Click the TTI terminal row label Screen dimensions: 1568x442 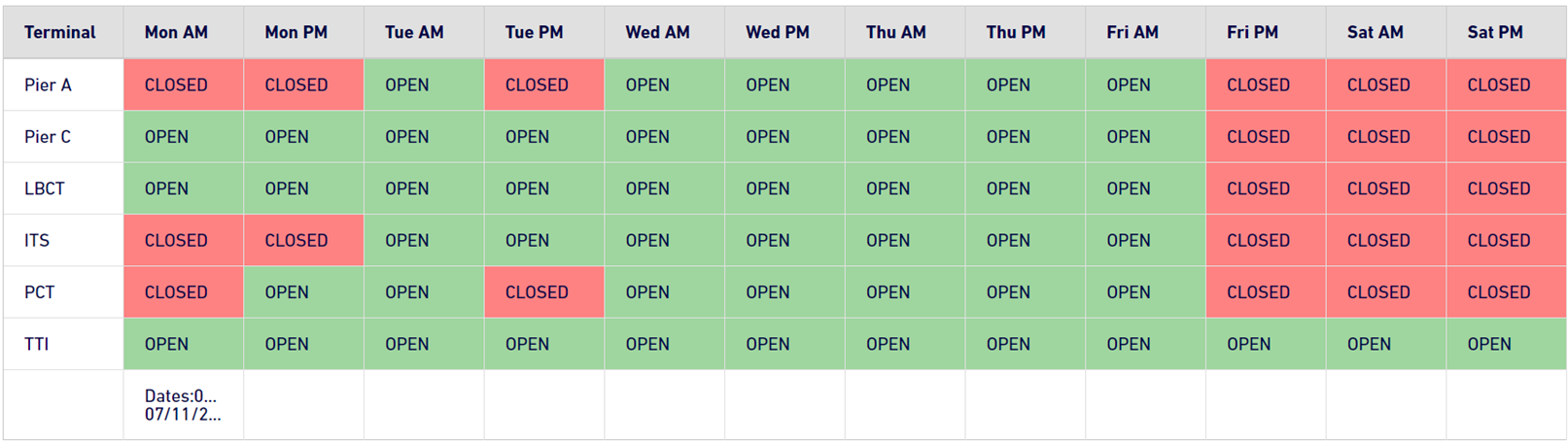point(63,344)
